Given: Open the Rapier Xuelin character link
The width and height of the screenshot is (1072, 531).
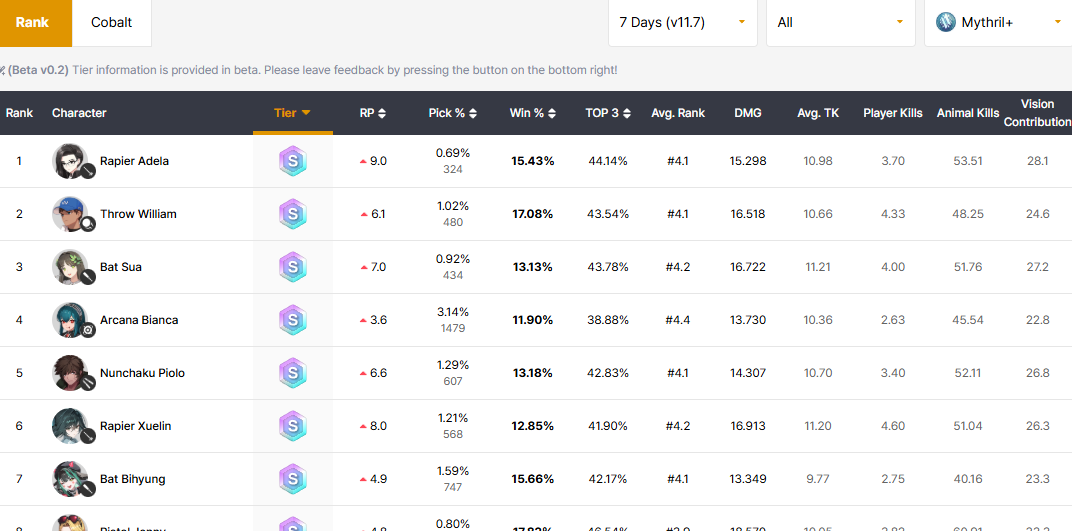Looking at the screenshot, I should point(135,426).
